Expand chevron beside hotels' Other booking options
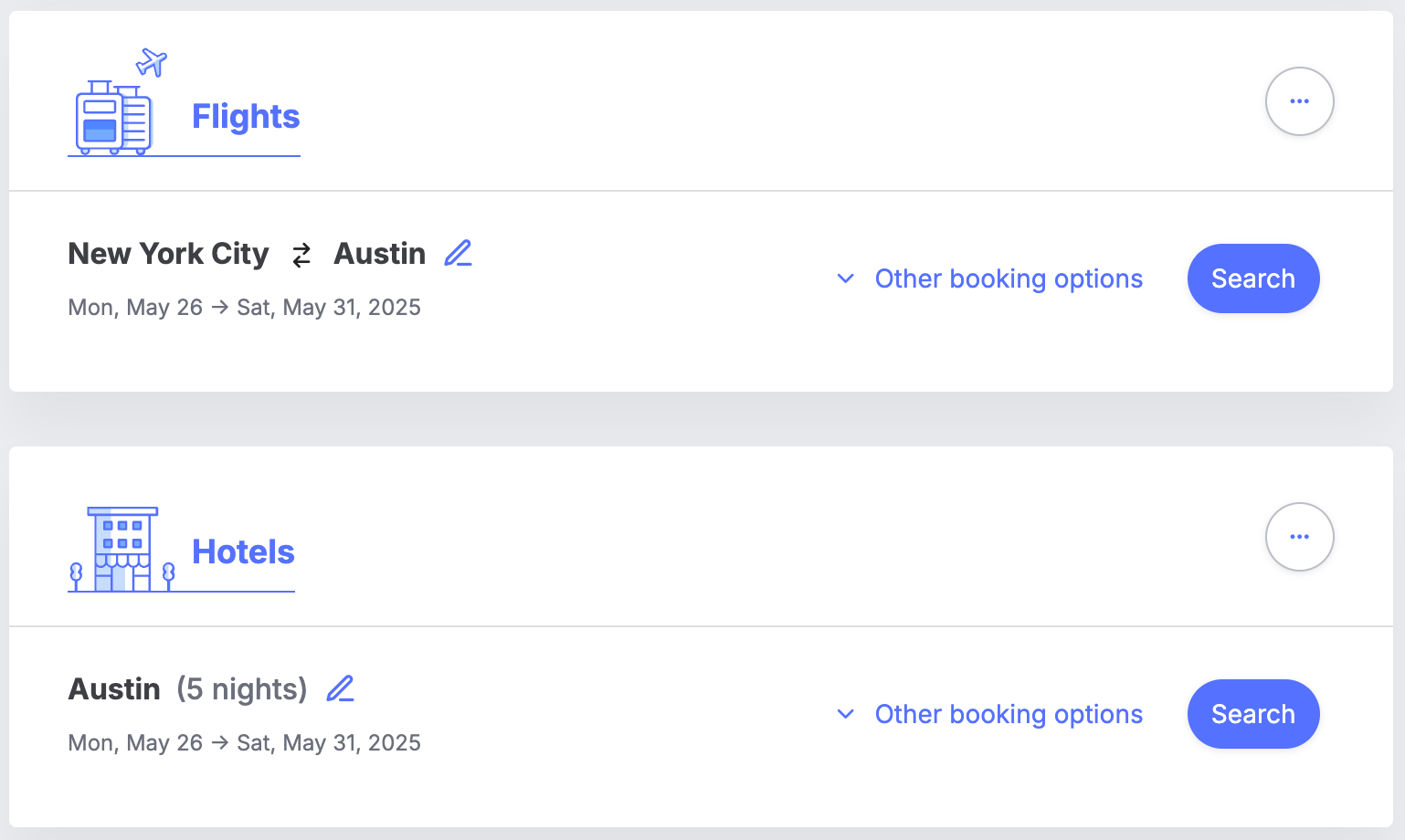 coord(846,714)
